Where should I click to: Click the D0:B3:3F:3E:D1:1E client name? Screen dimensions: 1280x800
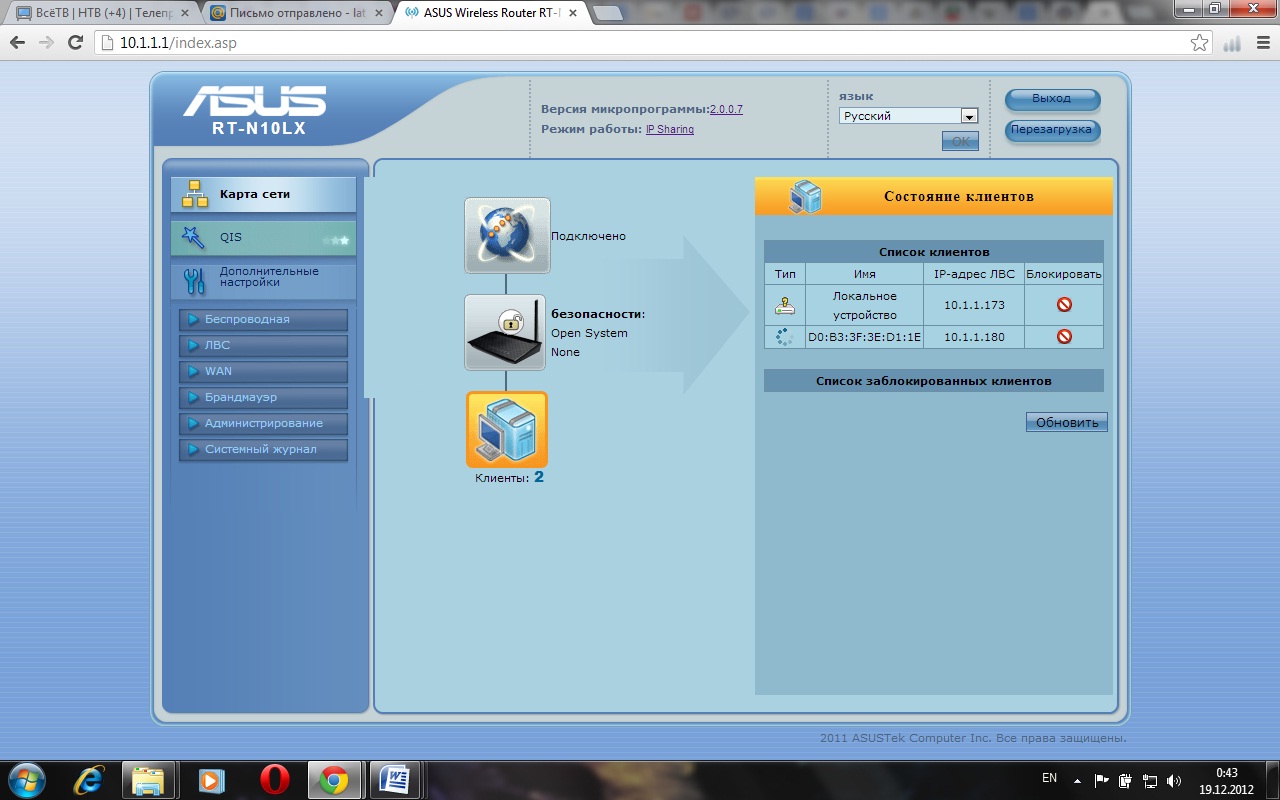(864, 337)
